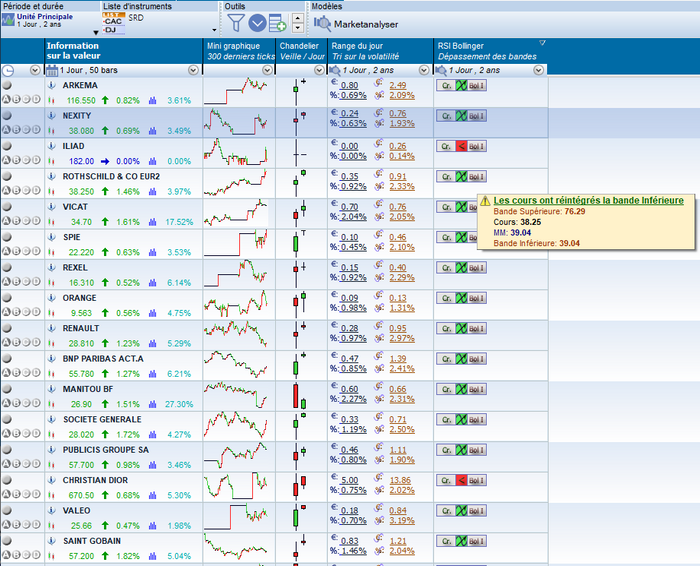700x566 pixels.
Task: Click the LIST CAC DJ instruments icon
Action: [x=113, y=23]
